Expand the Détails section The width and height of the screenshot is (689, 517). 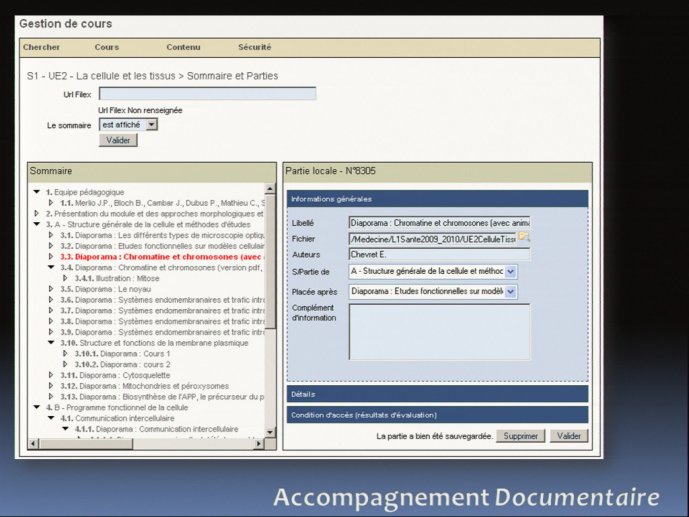[x=437, y=394]
